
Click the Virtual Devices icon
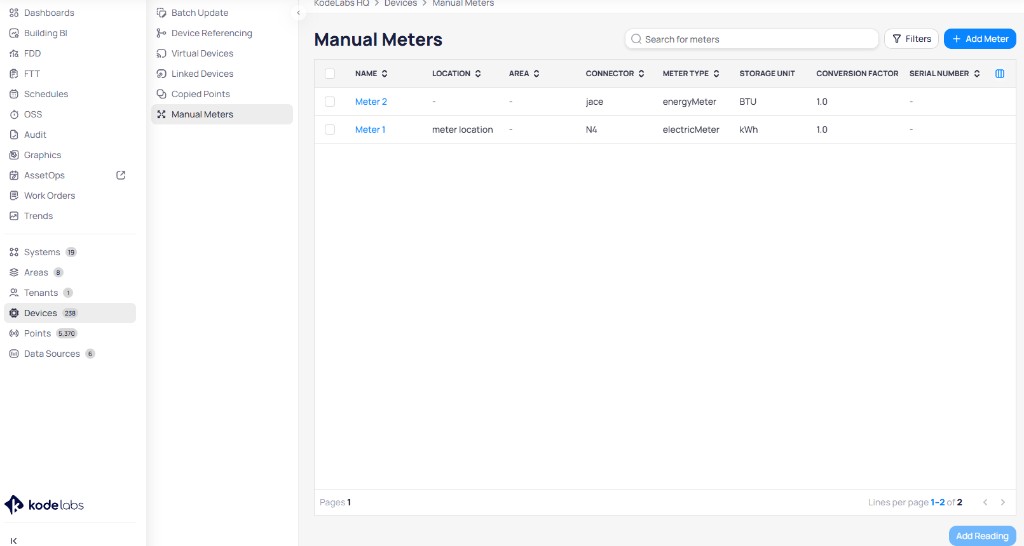(161, 54)
